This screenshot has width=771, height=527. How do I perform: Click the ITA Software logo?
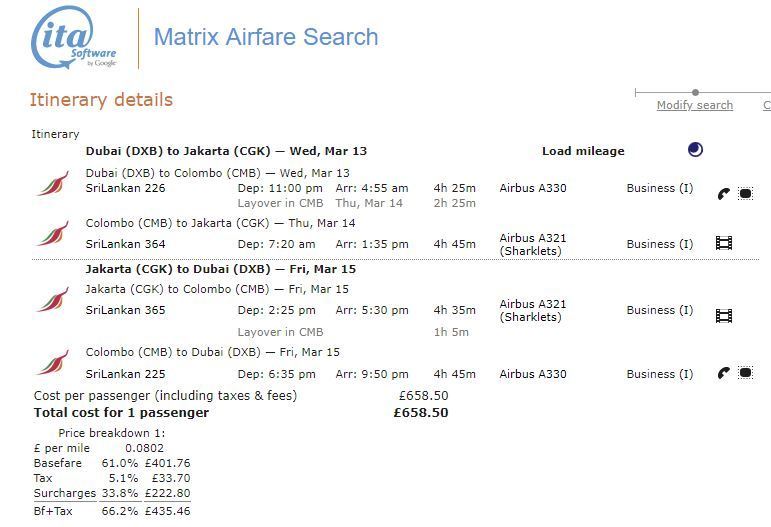click(x=74, y=40)
